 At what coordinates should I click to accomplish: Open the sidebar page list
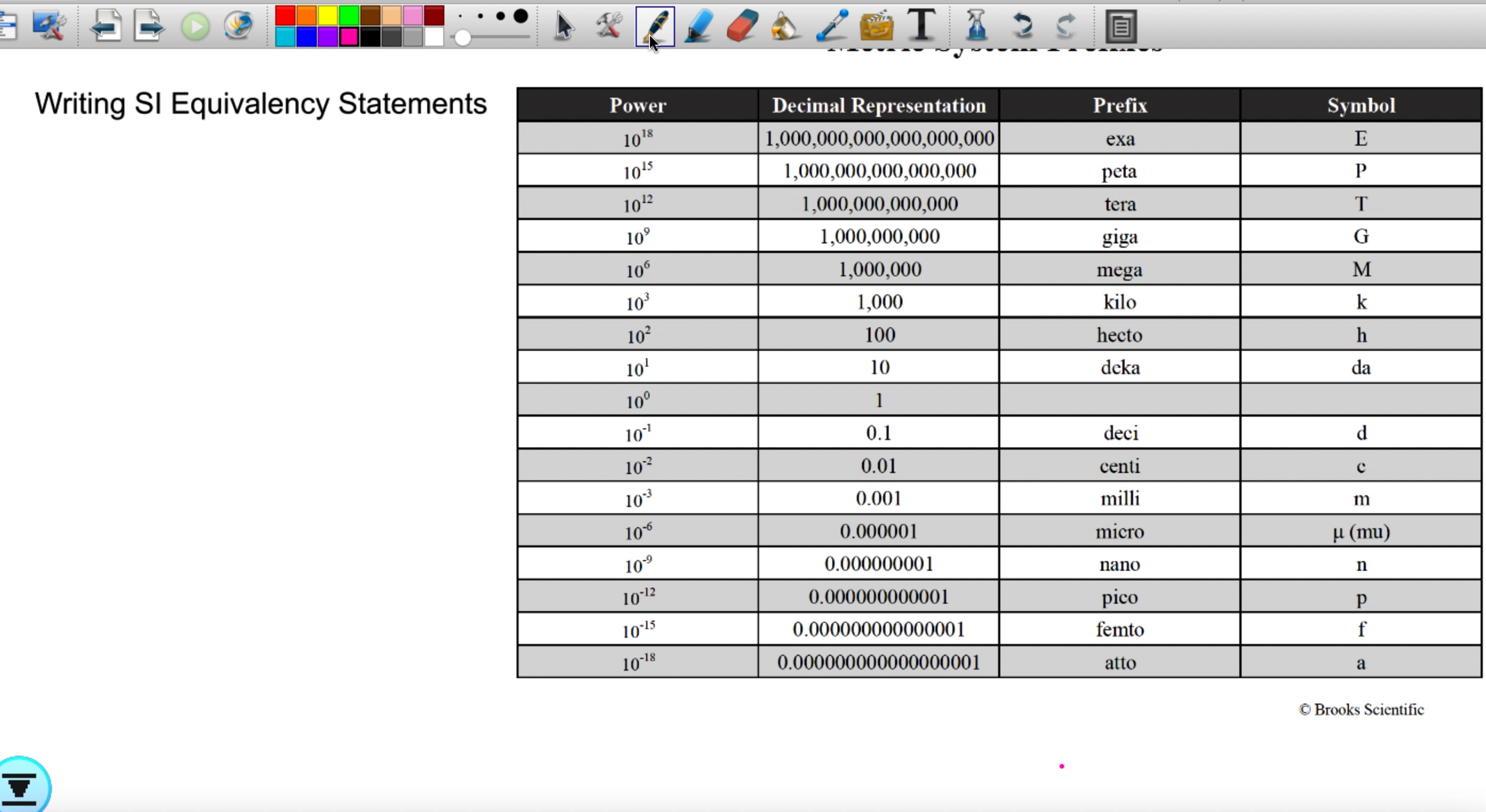[x=8, y=26]
